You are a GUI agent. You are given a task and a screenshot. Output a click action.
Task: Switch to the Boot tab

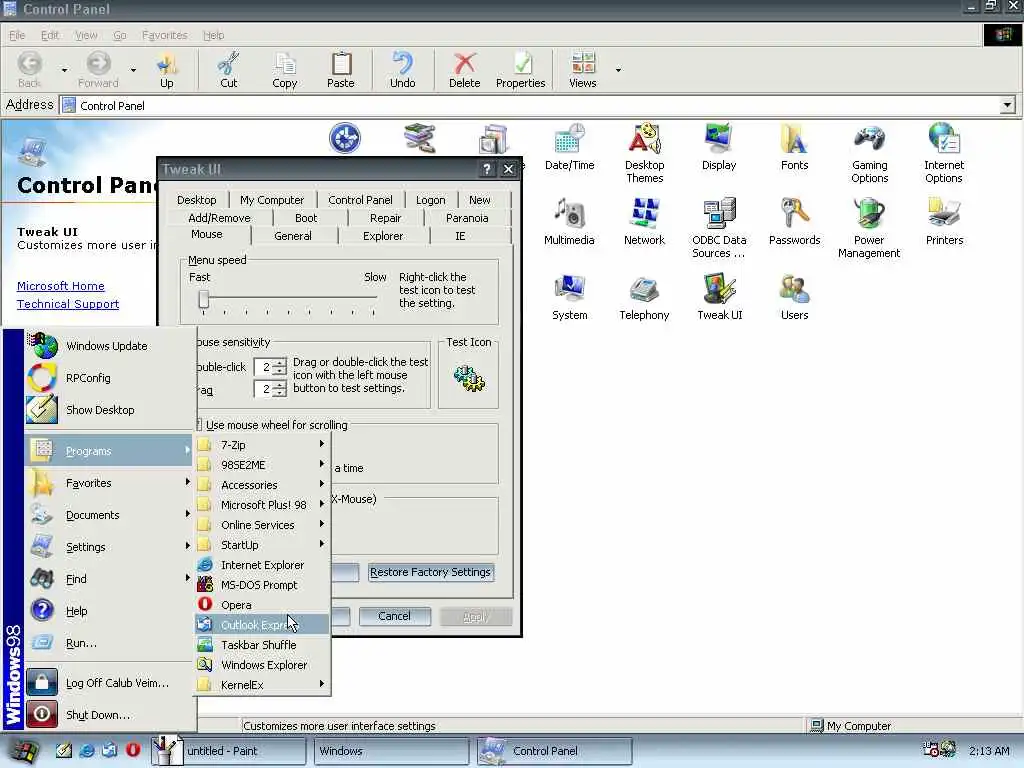point(306,218)
